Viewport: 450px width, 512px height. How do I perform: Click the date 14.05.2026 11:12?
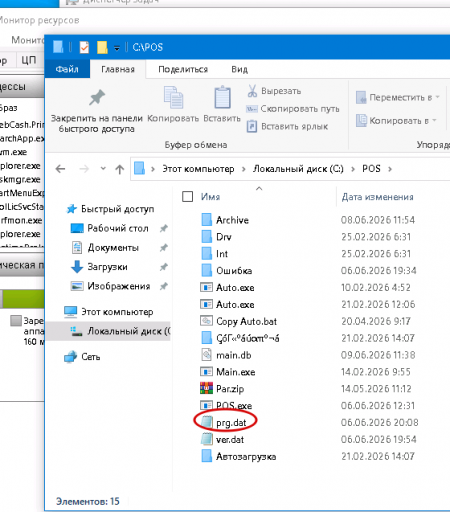click(x=376, y=389)
